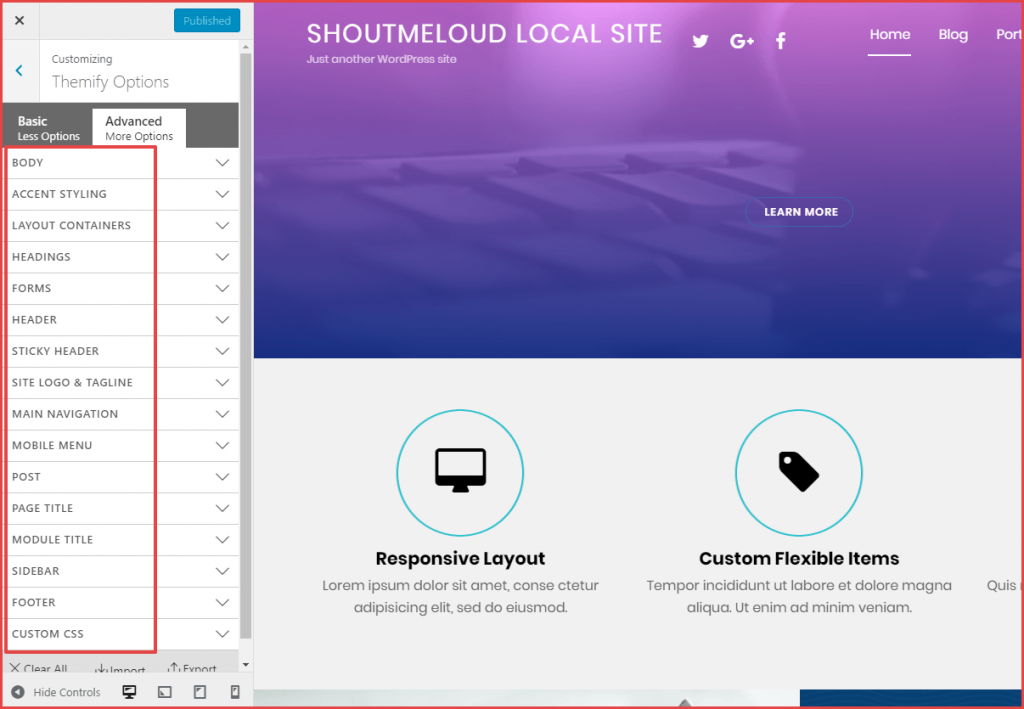Click the Shoutmeloud Local Site title
This screenshot has width=1024, height=709.
[x=485, y=34]
